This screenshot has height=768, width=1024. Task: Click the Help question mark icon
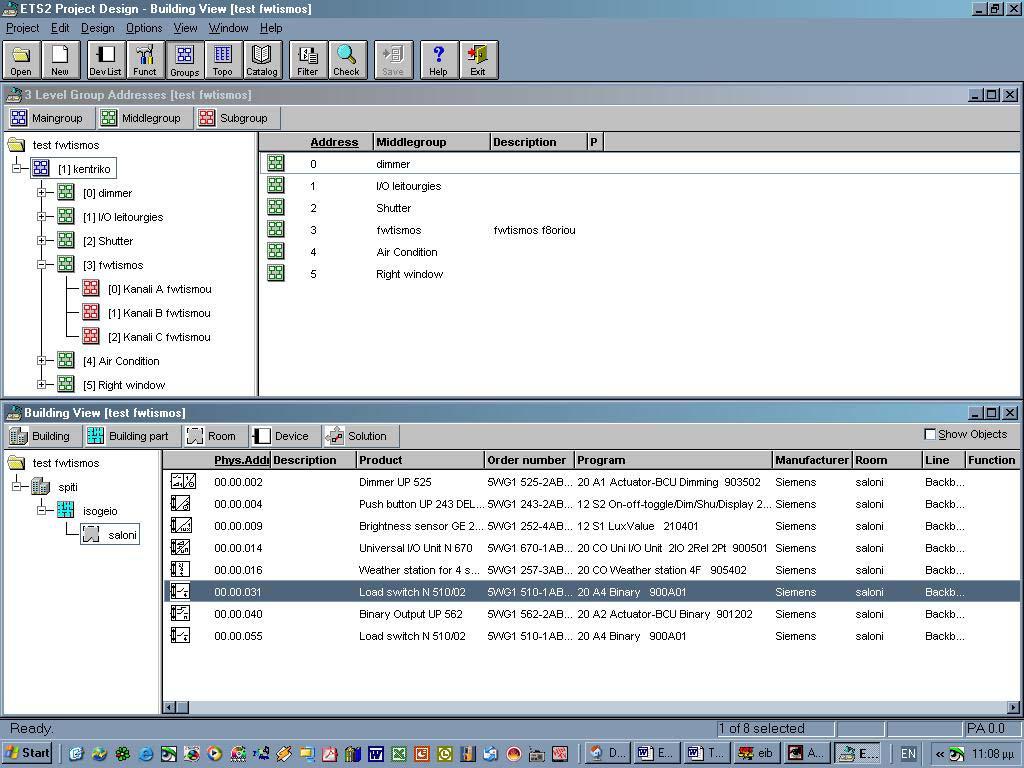438,59
